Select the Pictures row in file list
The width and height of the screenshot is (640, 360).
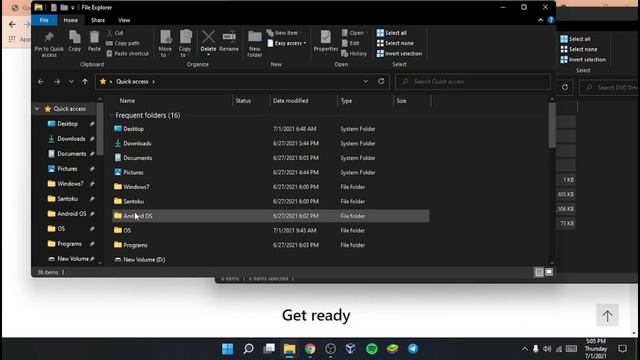(270, 172)
